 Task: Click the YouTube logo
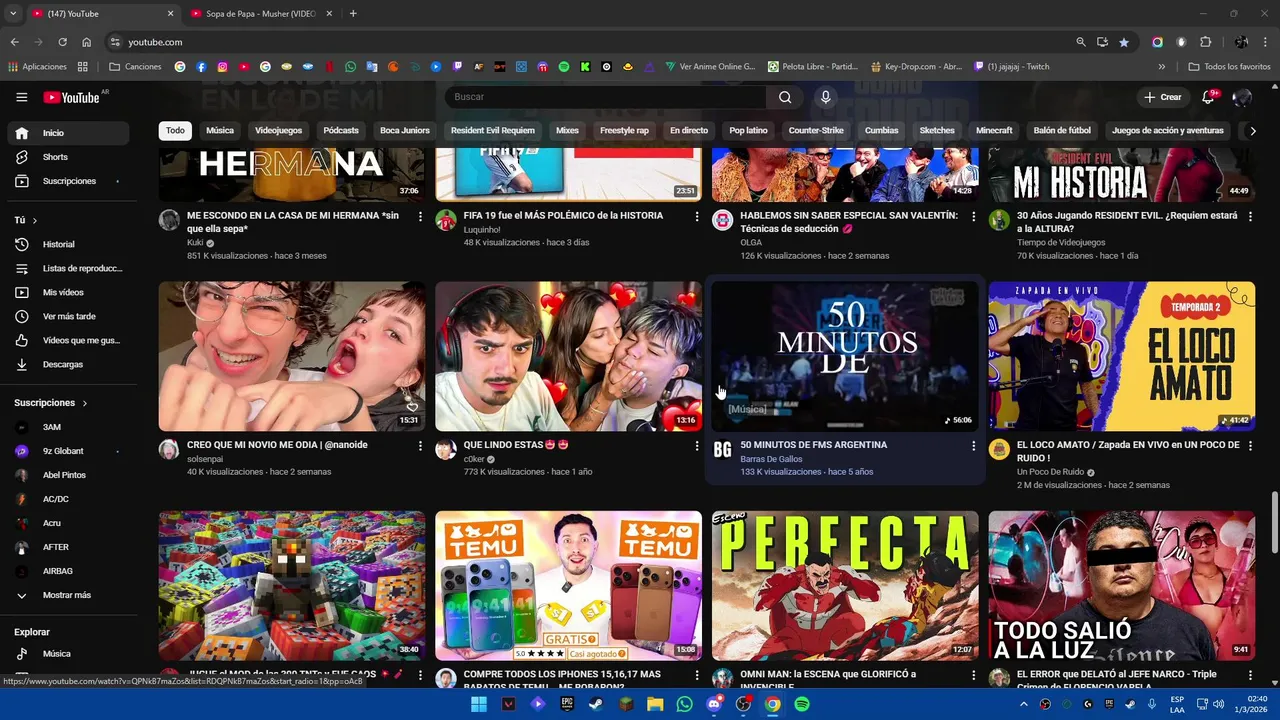click(72, 97)
